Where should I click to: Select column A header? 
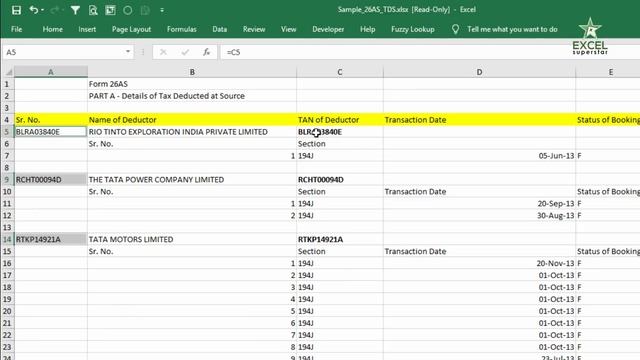51,72
